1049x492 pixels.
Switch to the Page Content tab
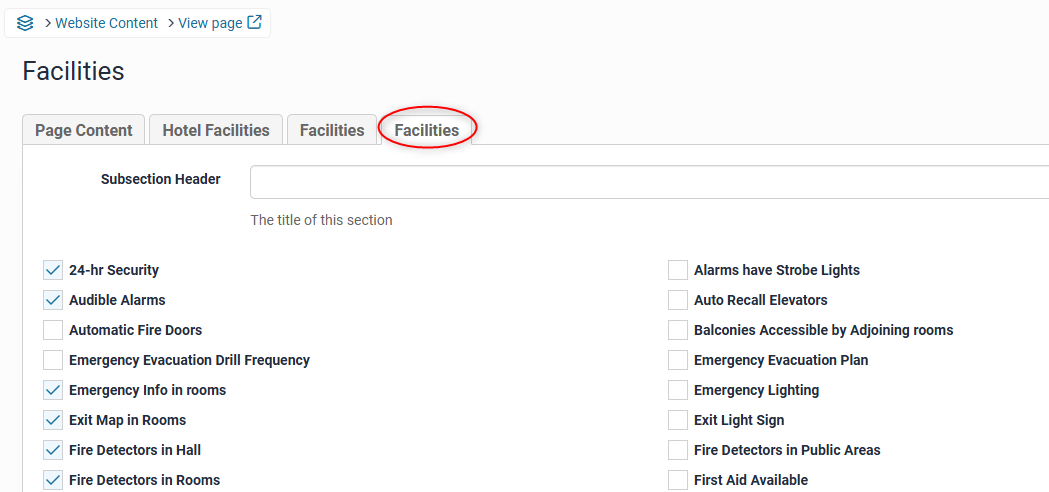84,130
